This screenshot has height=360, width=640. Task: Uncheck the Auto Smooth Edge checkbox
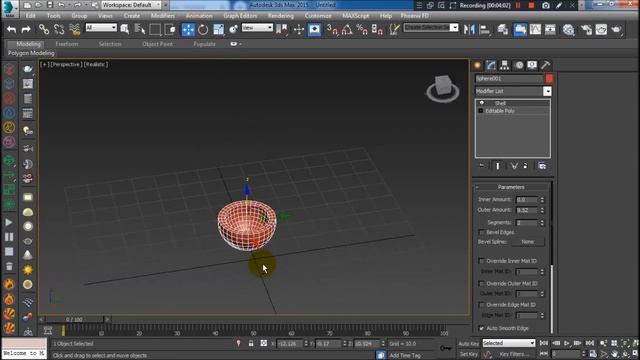[482, 328]
